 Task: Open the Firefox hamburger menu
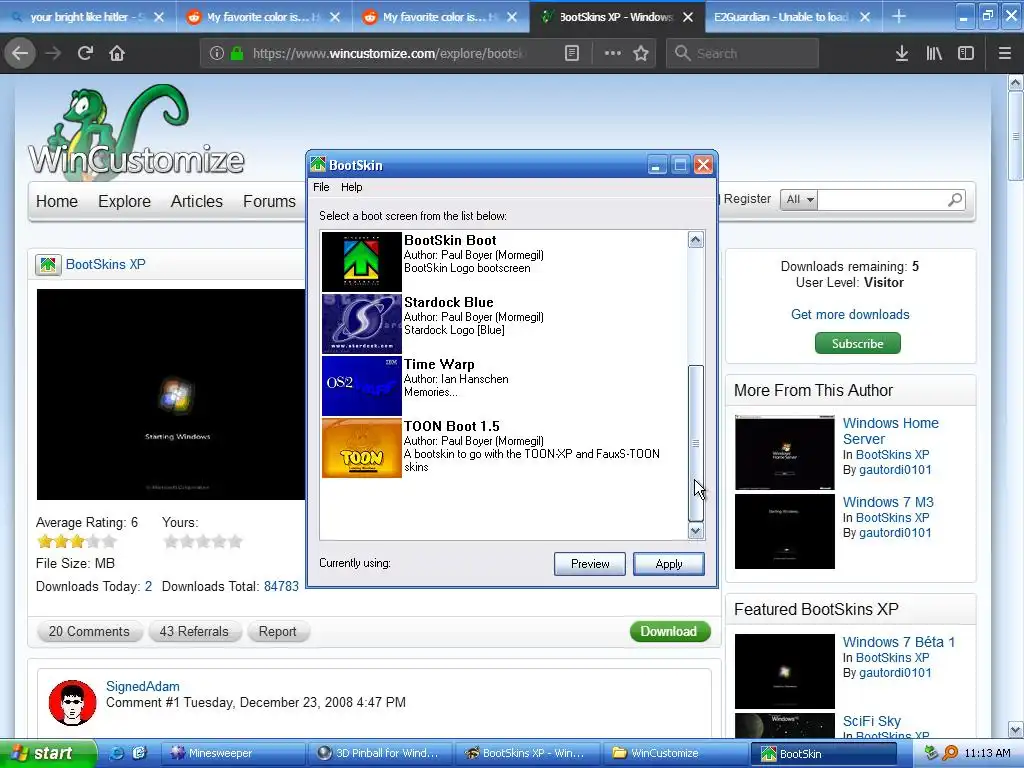tap(1005, 54)
